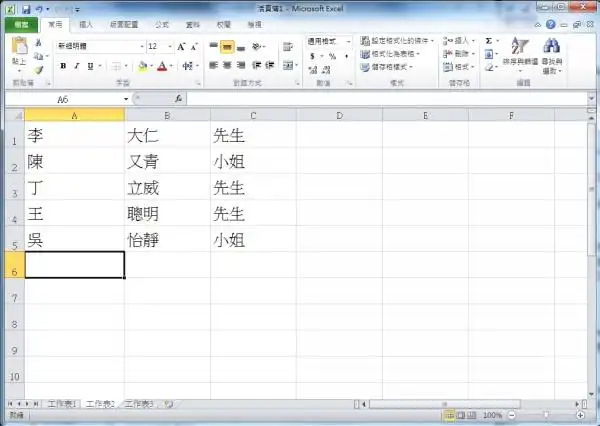Toggle Bold formatting
The width and height of the screenshot is (600, 426).
click(63, 66)
